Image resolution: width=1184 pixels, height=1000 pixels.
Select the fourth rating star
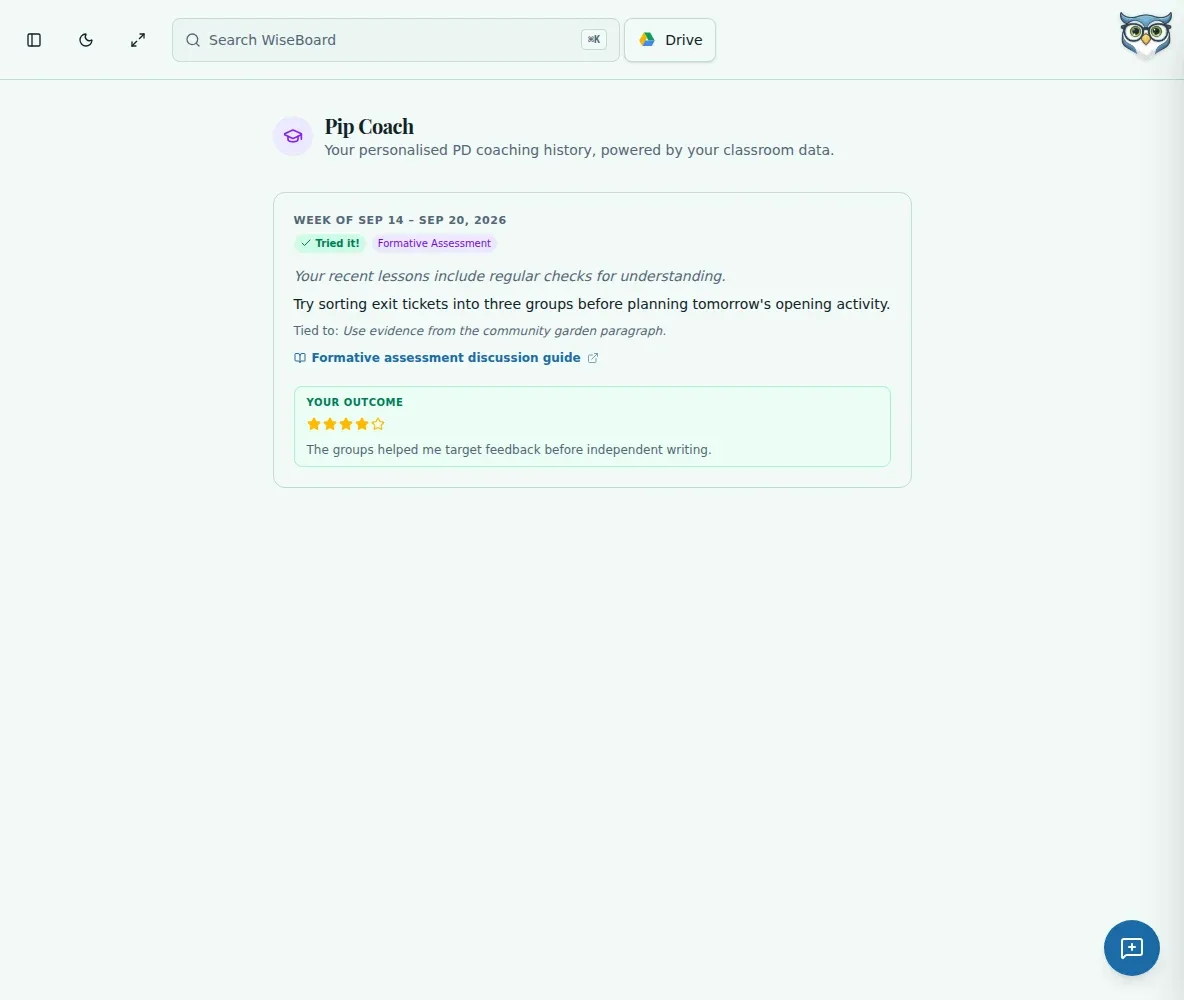tap(362, 424)
